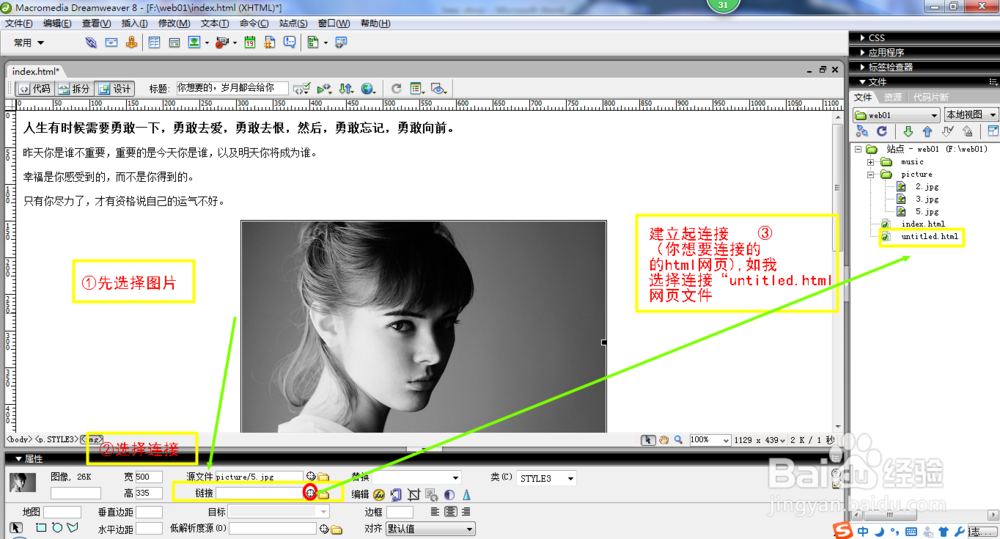Select 5.jpg in the picture folder
The image size is (1000, 539).
tap(927, 212)
